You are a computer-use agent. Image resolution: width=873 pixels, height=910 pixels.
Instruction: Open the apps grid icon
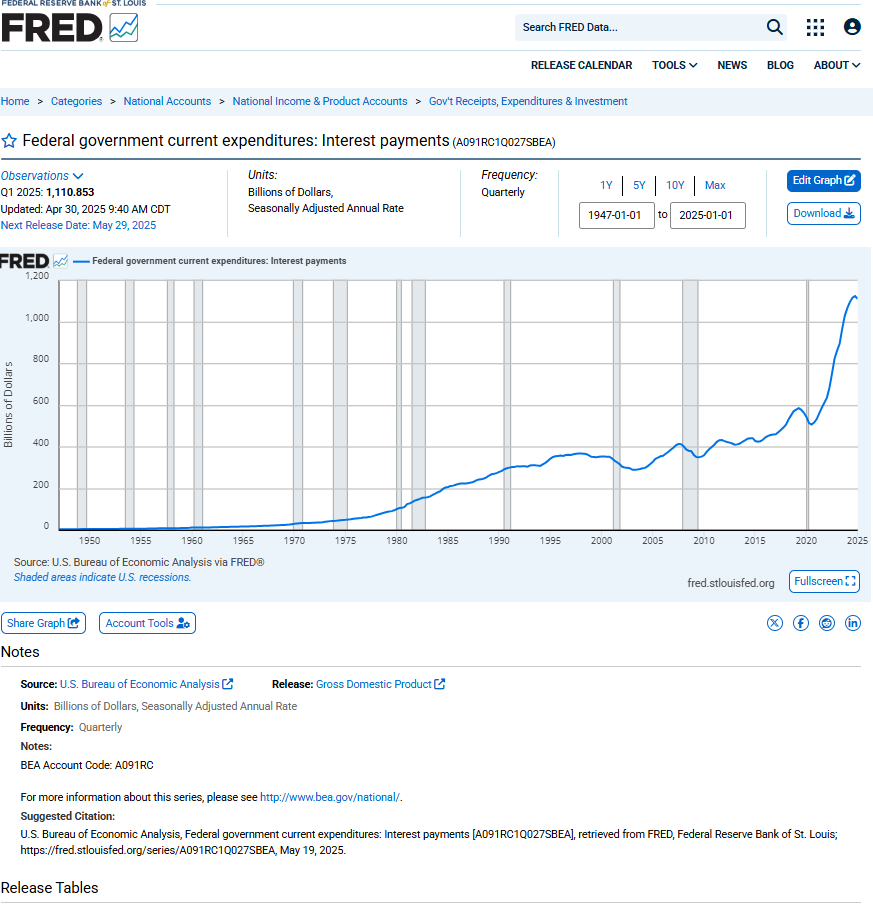pos(815,27)
